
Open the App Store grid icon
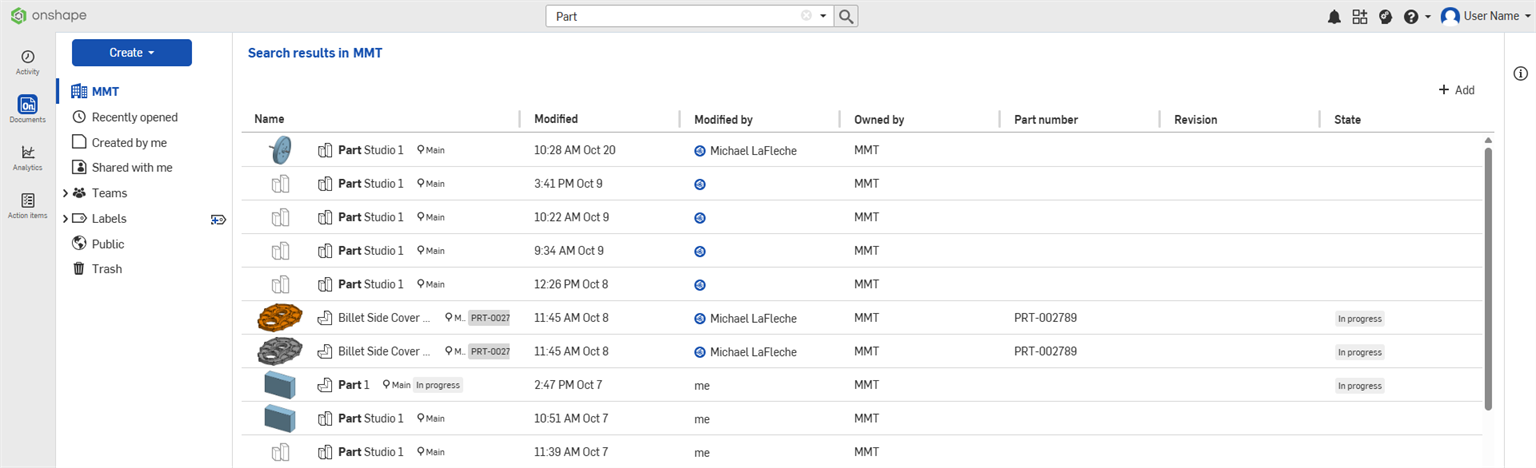[x=1359, y=17]
